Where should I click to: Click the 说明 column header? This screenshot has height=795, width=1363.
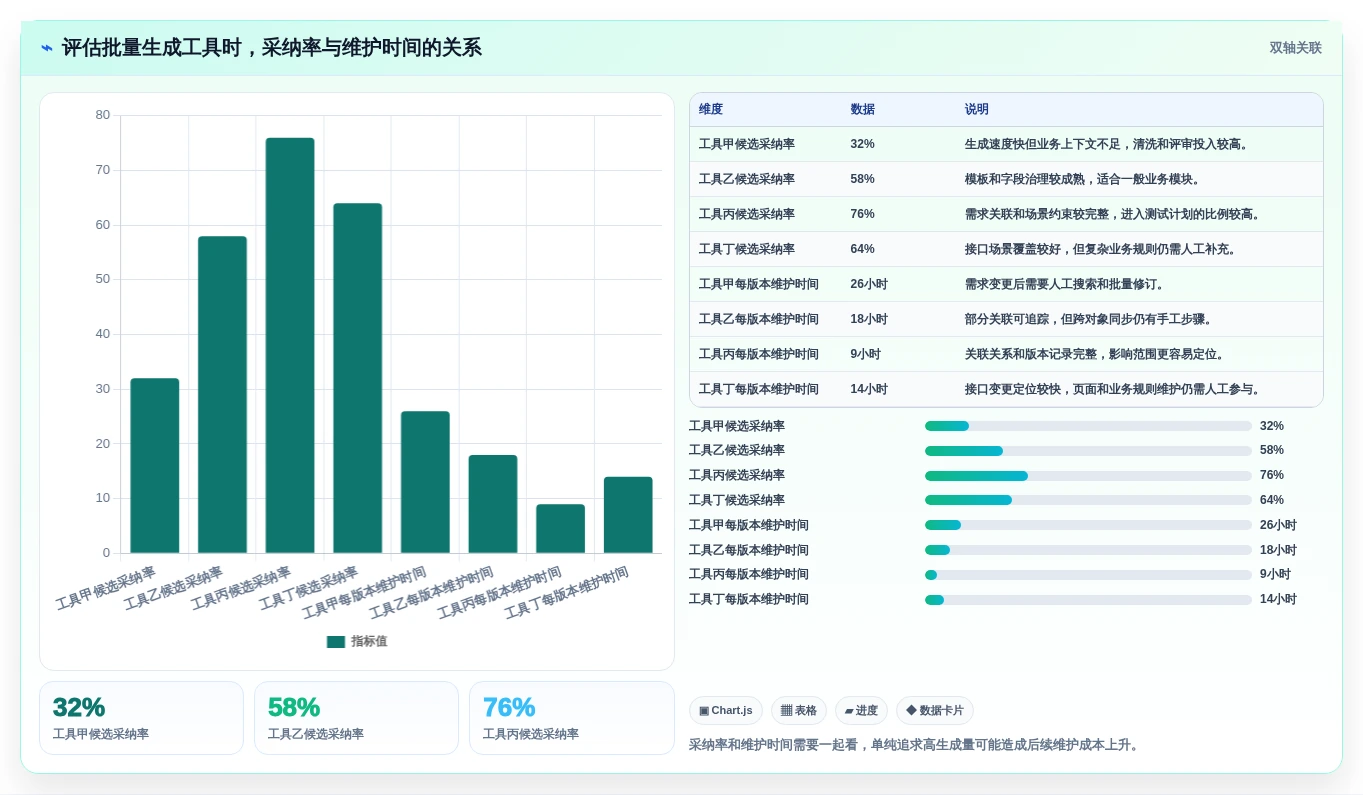click(x=976, y=110)
